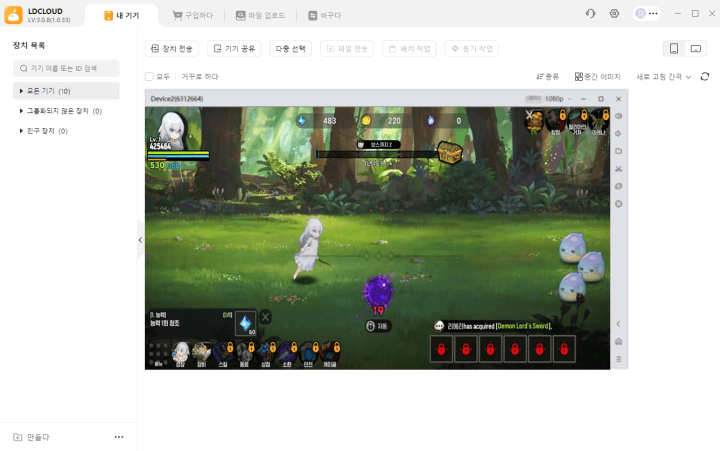Switch to portrait phone view layout
720x451 pixels.
click(674, 48)
